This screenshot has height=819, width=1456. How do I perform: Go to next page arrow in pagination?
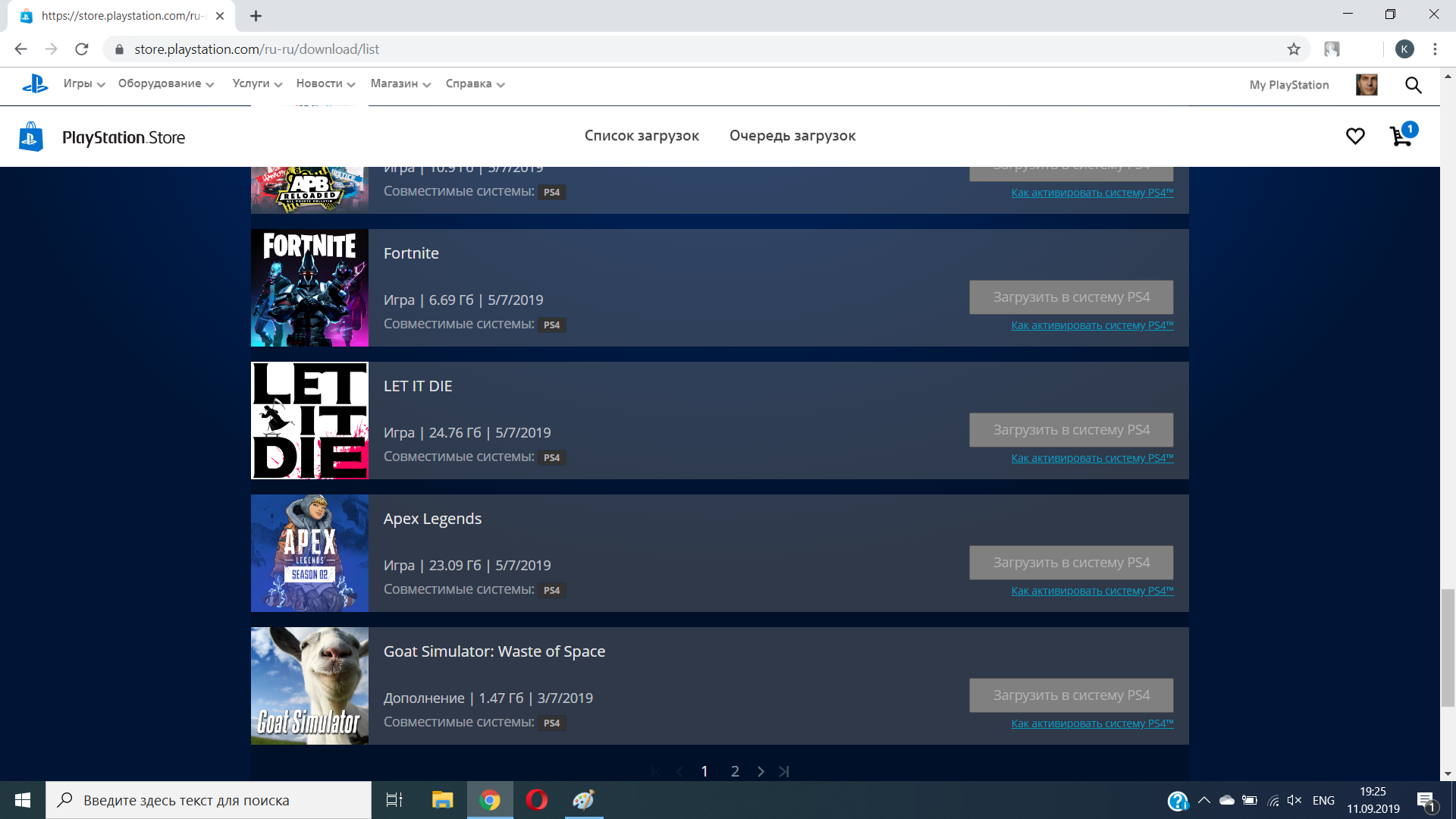(x=761, y=771)
